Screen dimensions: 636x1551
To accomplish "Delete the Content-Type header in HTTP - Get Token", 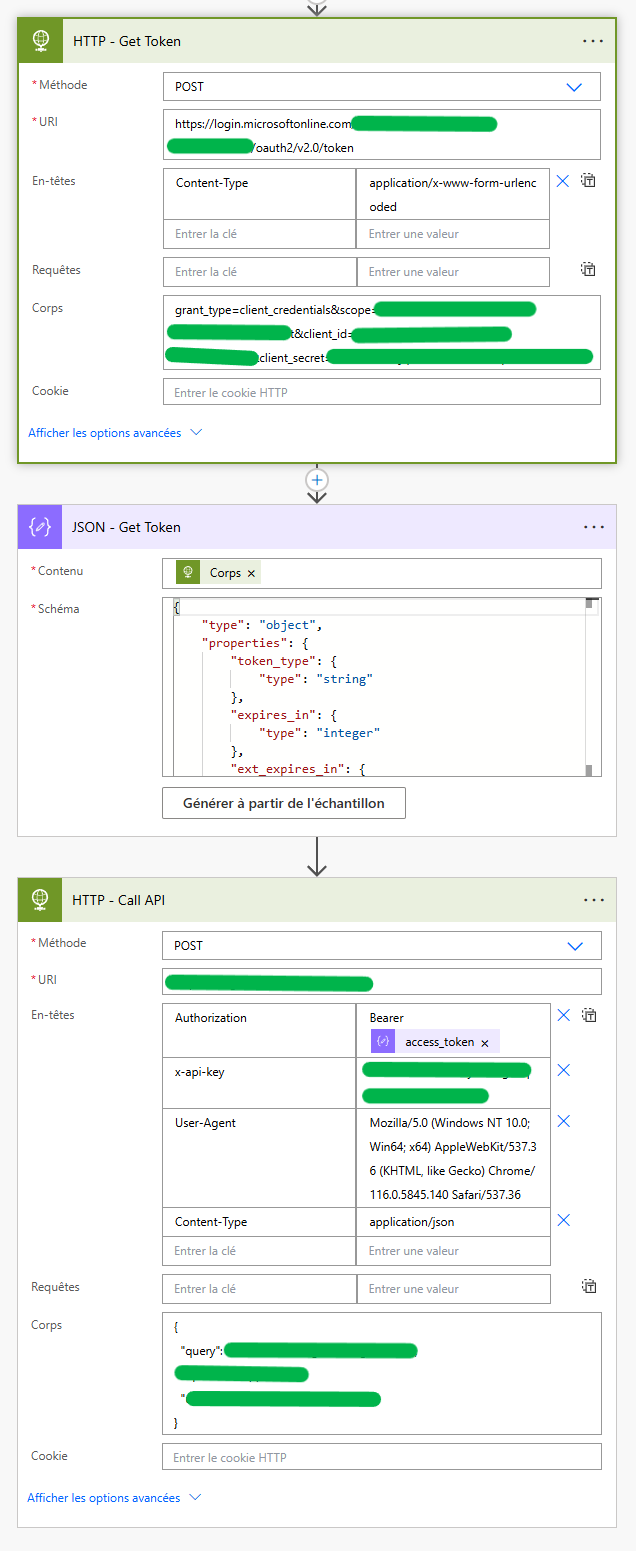I will [x=562, y=180].
